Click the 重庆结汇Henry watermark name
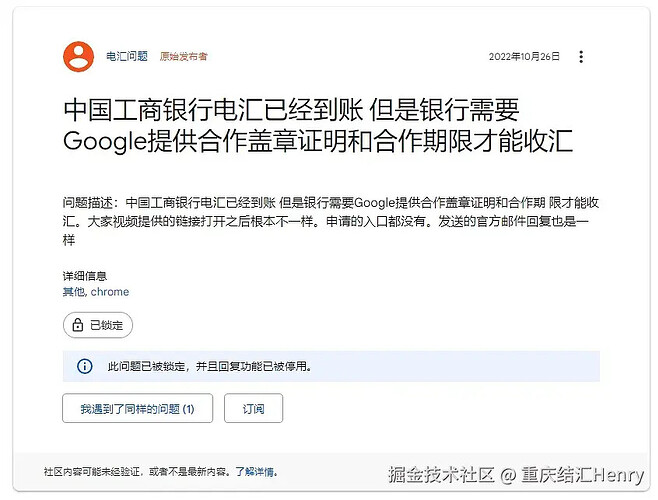 [582, 475]
